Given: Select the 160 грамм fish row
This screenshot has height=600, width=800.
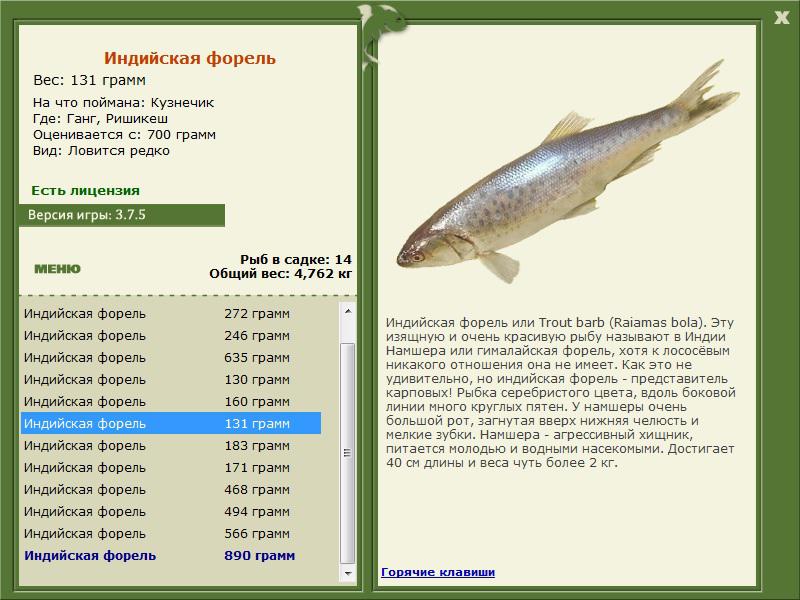Looking at the screenshot, I should click(x=171, y=401).
